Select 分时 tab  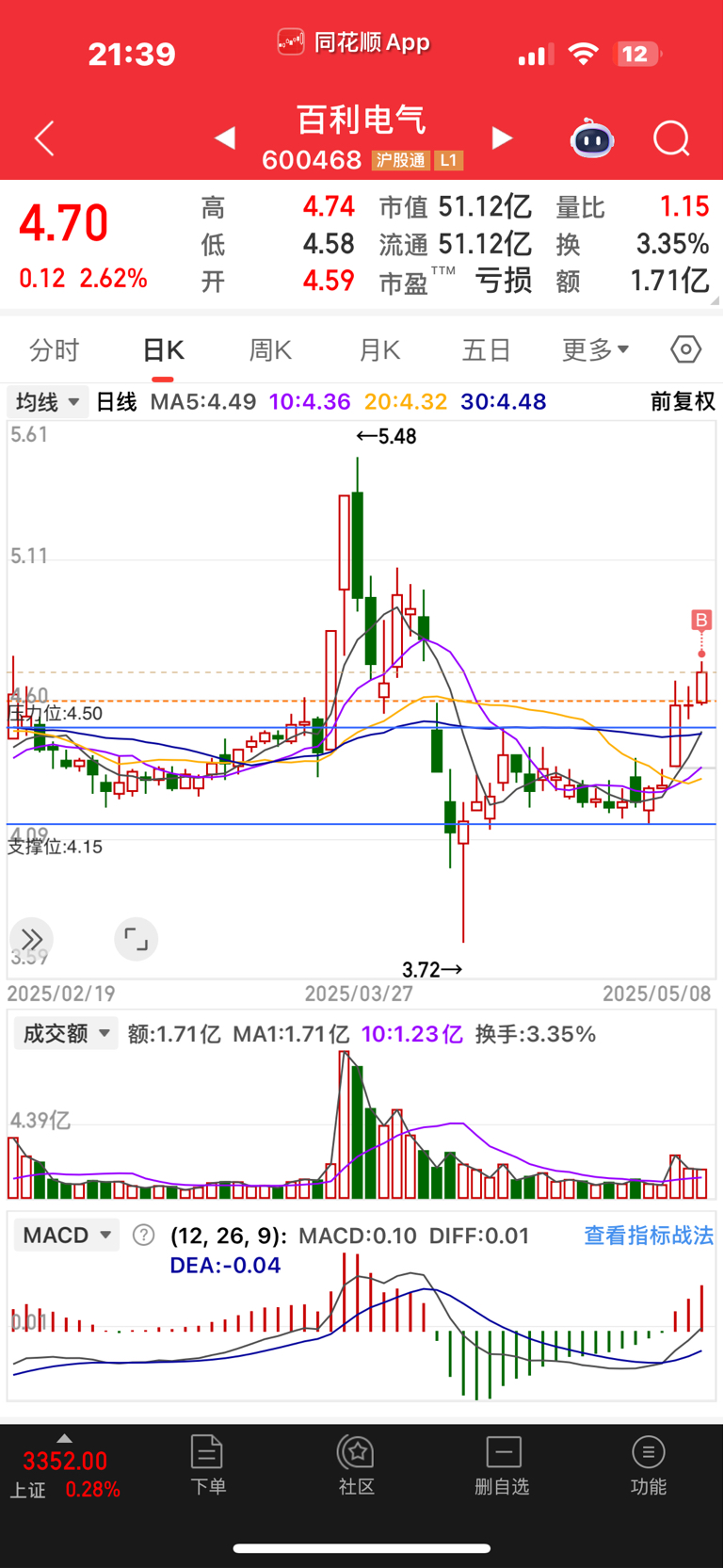[x=55, y=350]
